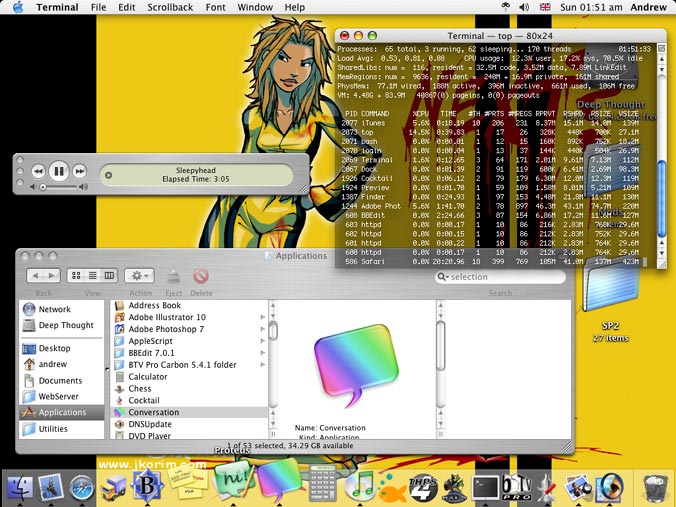Launch Mail from the Dock
This screenshot has width=676, height=507.
click(51, 488)
